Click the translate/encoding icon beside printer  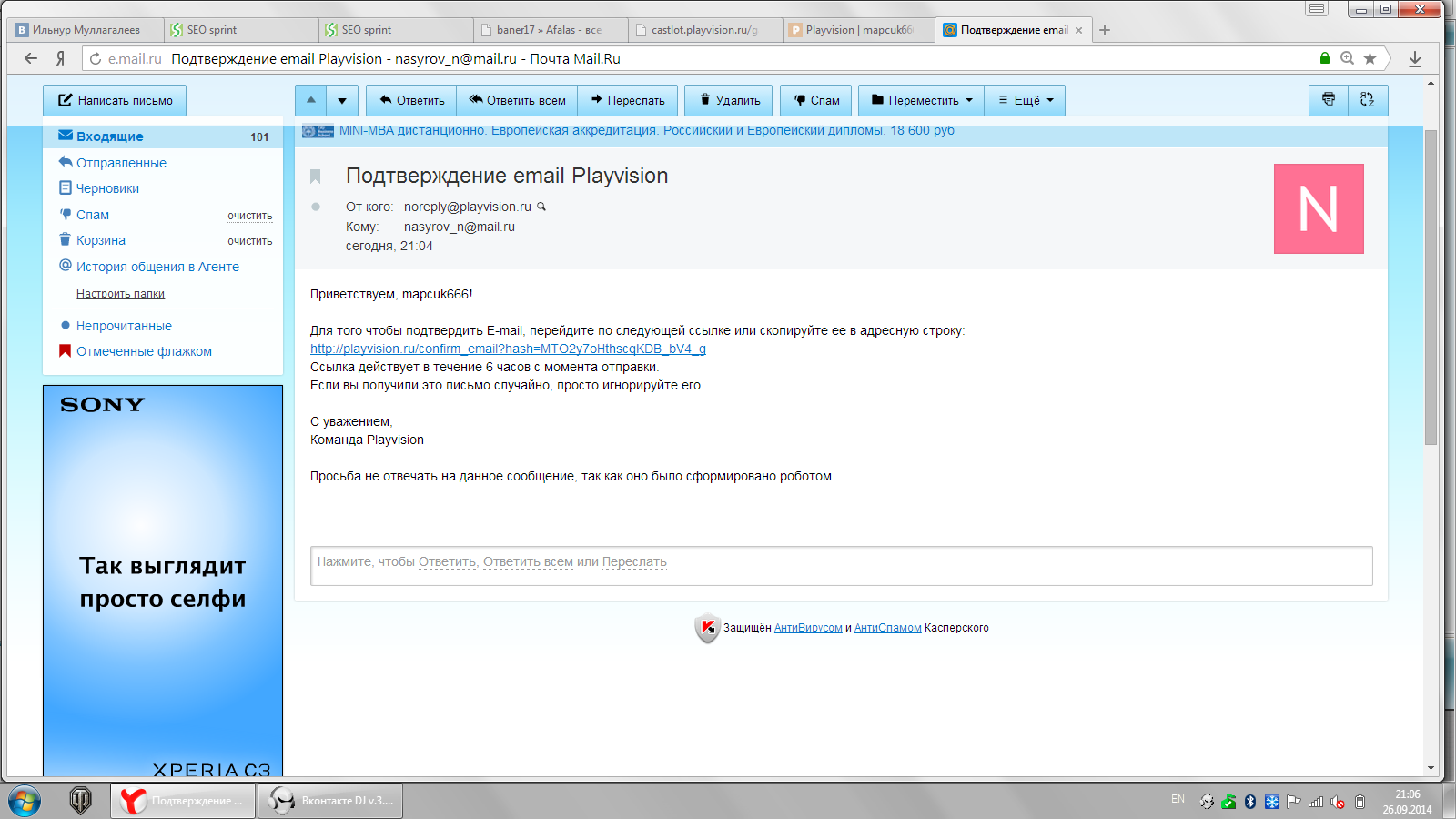tap(1368, 100)
